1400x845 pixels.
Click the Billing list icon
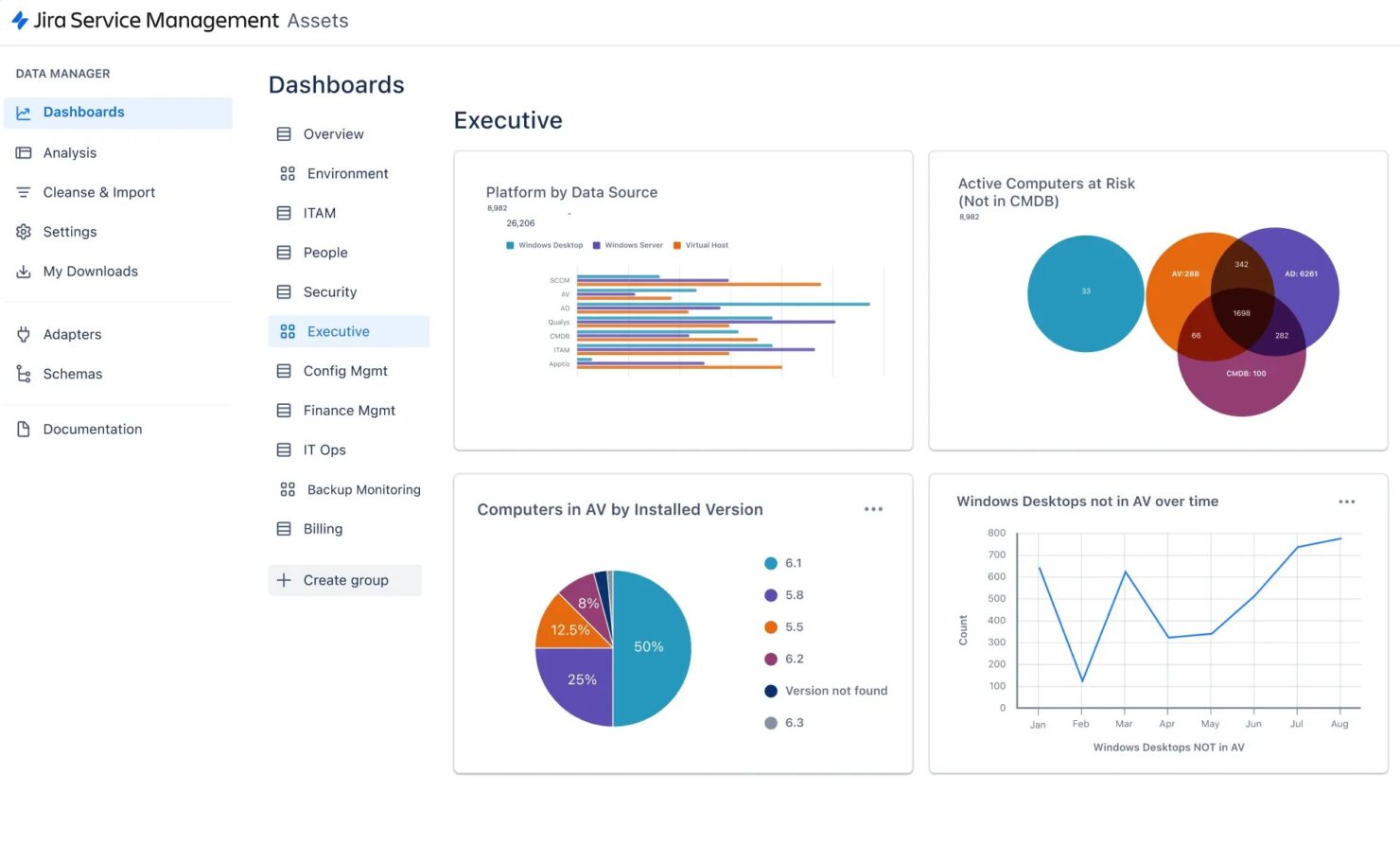tap(284, 529)
